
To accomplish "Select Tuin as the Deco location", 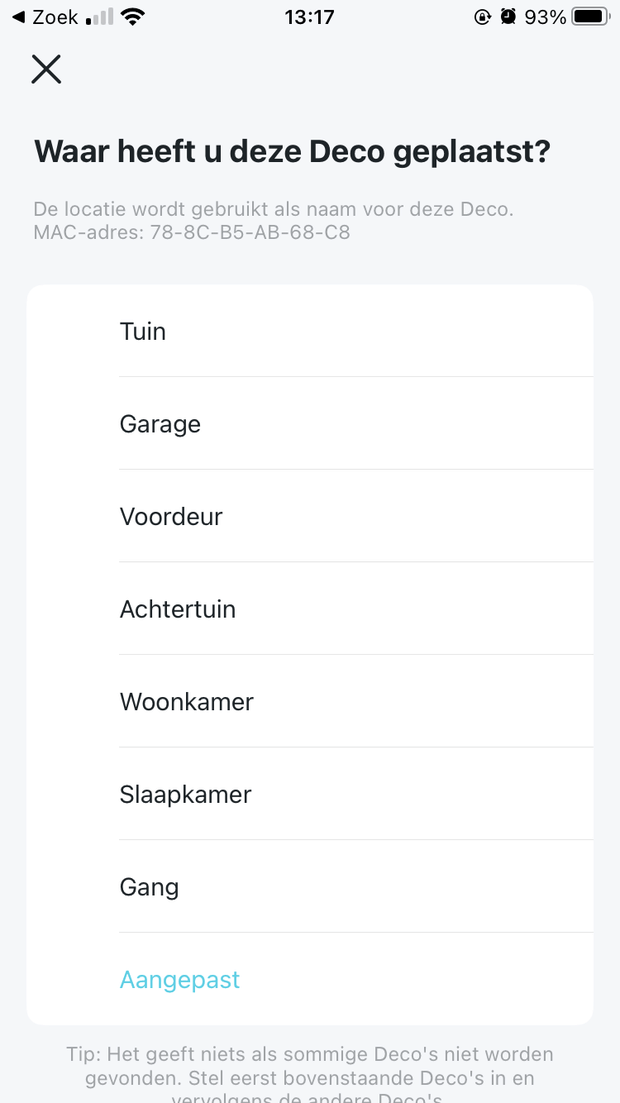I will [310, 331].
